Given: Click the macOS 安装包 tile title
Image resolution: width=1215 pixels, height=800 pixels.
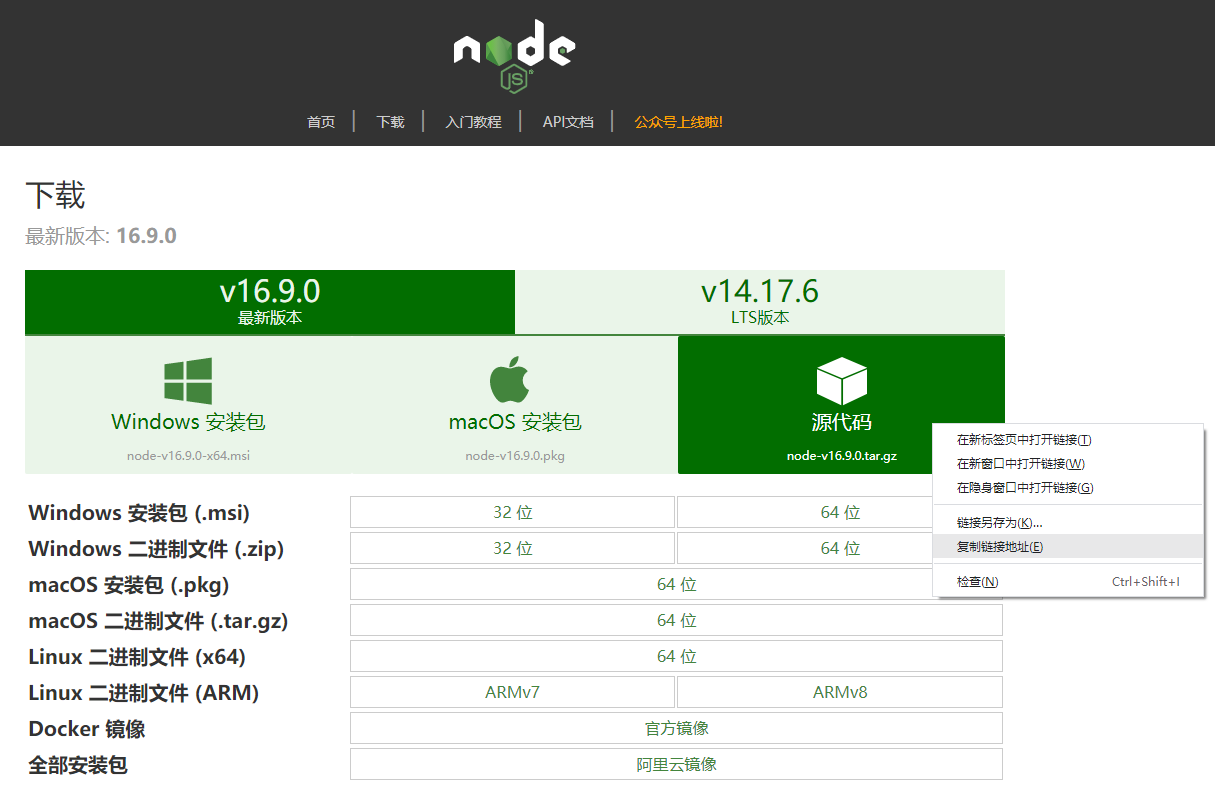Looking at the screenshot, I should (515, 422).
